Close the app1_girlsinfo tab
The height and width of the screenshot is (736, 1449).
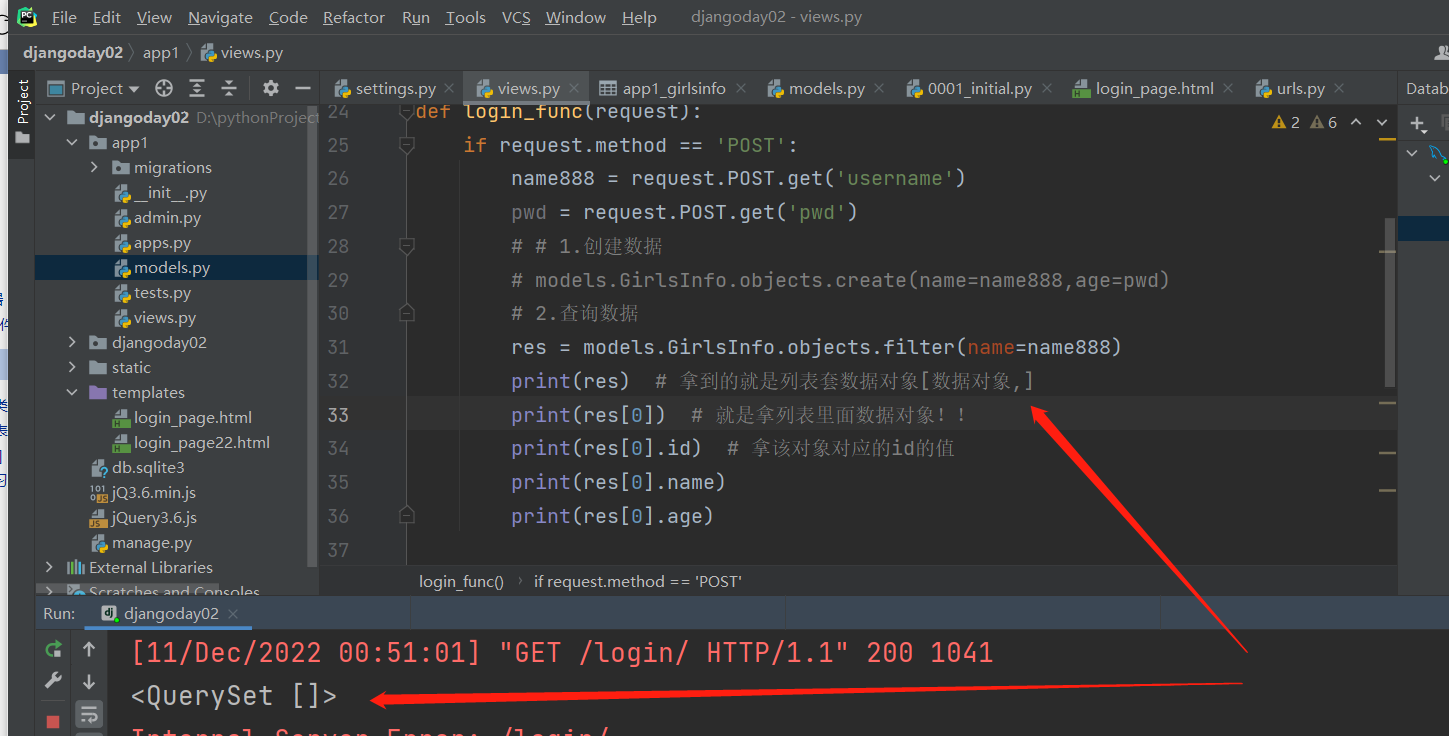coord(741,88)
